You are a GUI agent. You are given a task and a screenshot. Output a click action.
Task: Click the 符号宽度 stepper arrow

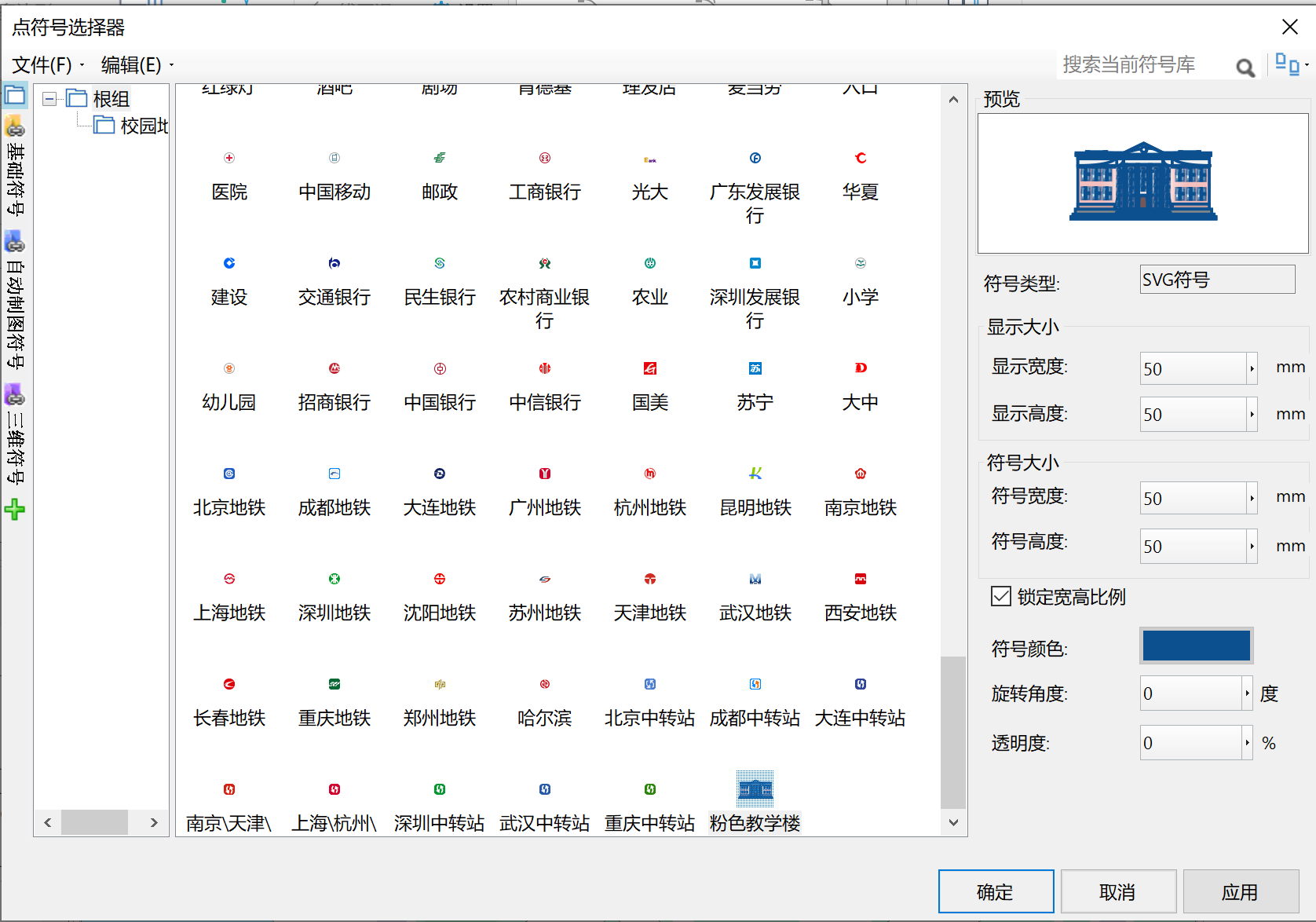click(x=1252, y=498)
